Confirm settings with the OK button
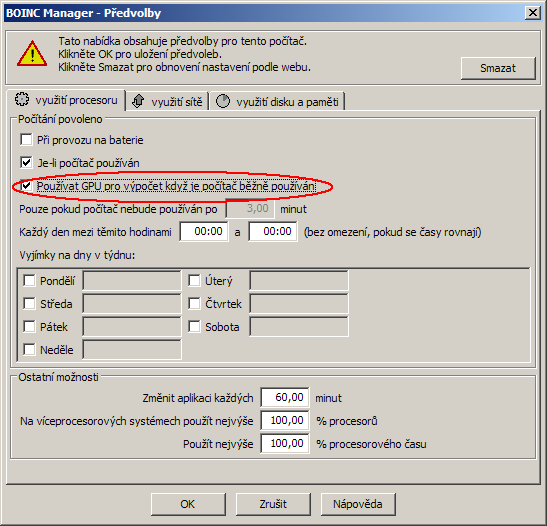547x526 pixels. coord(188,504)
